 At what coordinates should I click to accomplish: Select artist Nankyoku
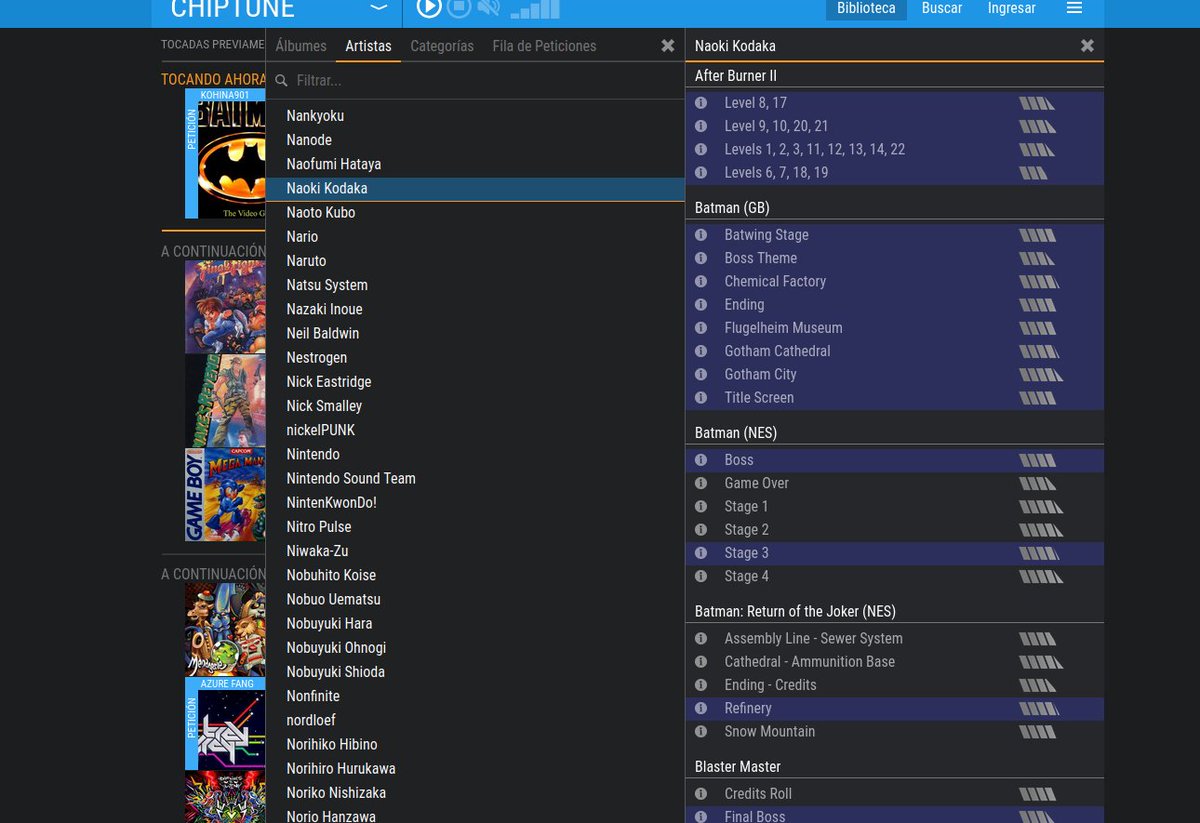[x=315, y=116]
